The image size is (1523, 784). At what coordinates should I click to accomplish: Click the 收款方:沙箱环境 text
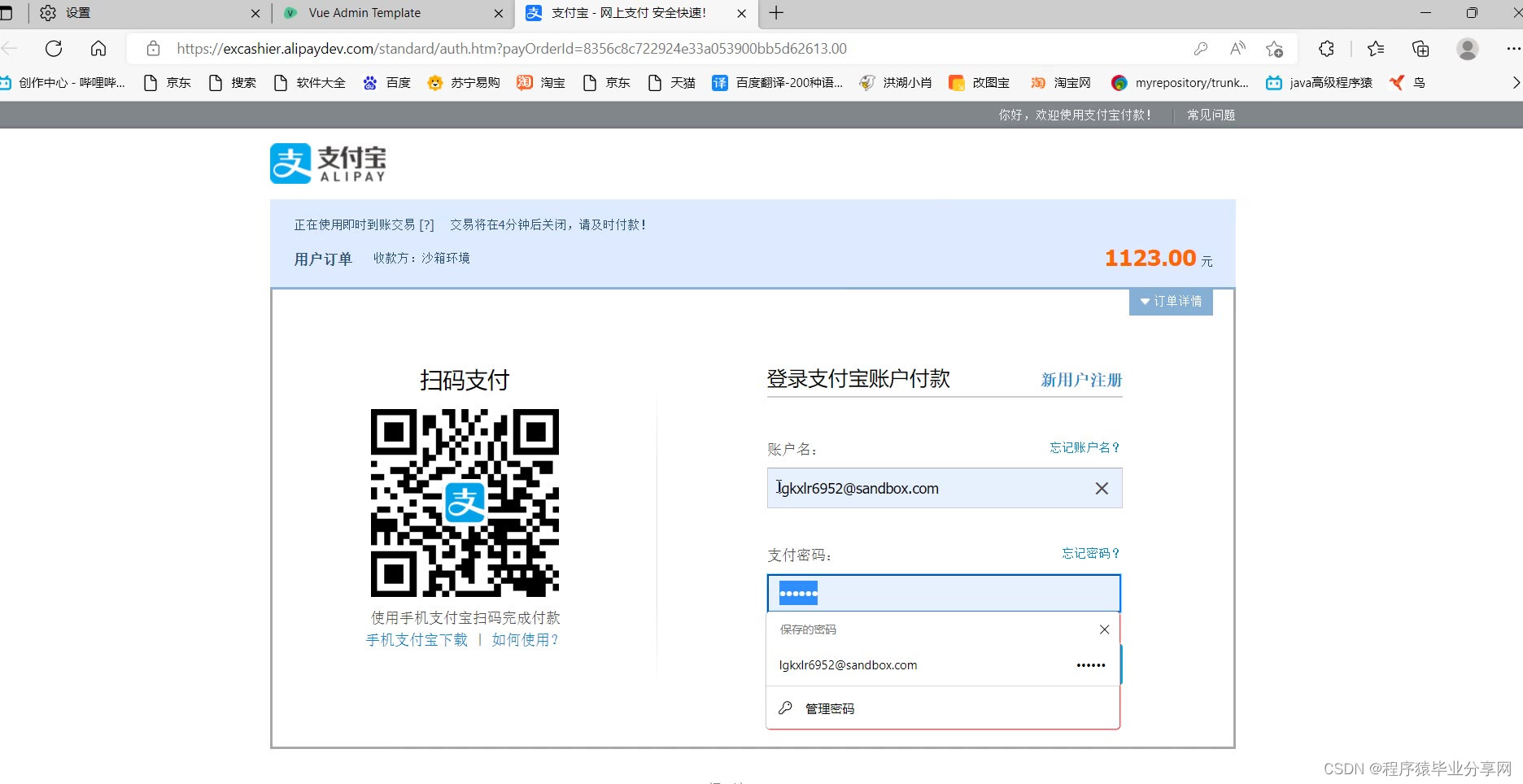pos(421,258)
